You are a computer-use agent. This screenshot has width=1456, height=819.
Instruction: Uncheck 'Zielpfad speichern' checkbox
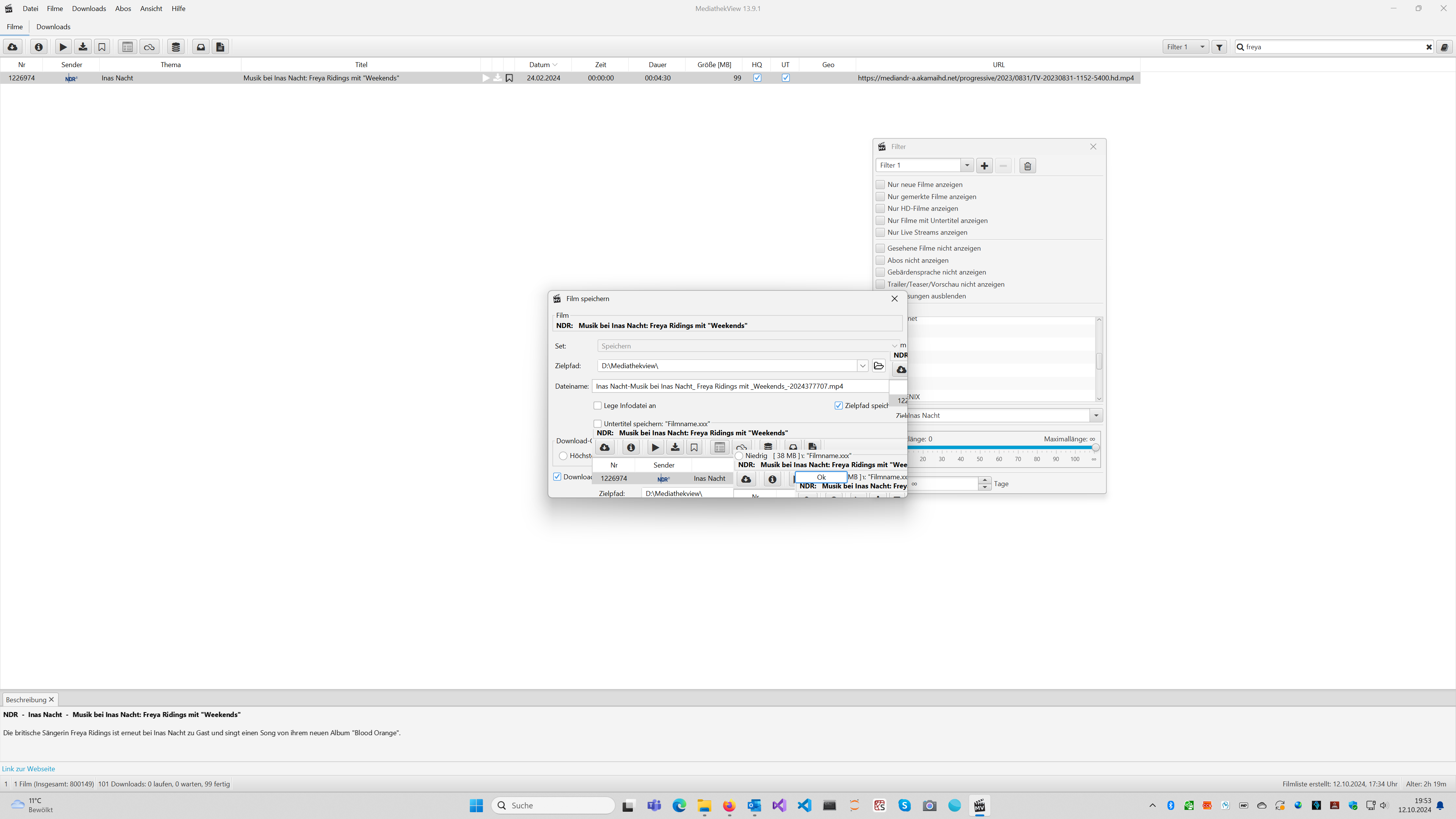pyautogui.click(x=838, y=405)
